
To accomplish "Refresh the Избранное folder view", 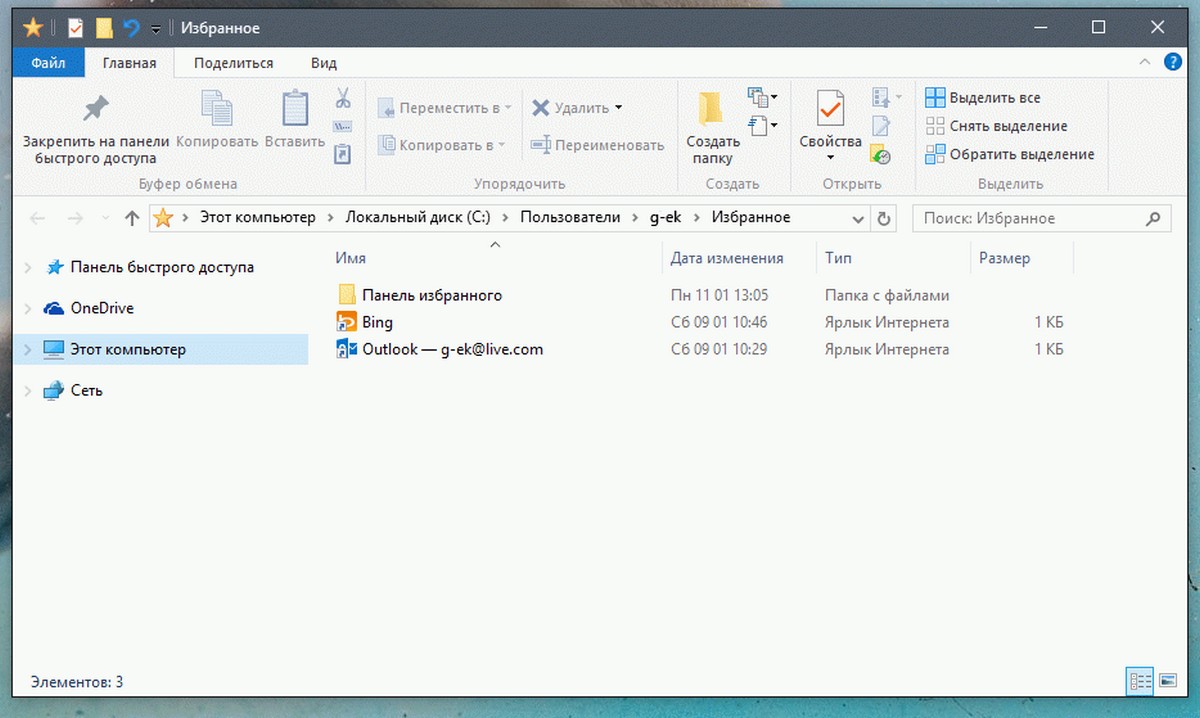I will click(883, 218).
